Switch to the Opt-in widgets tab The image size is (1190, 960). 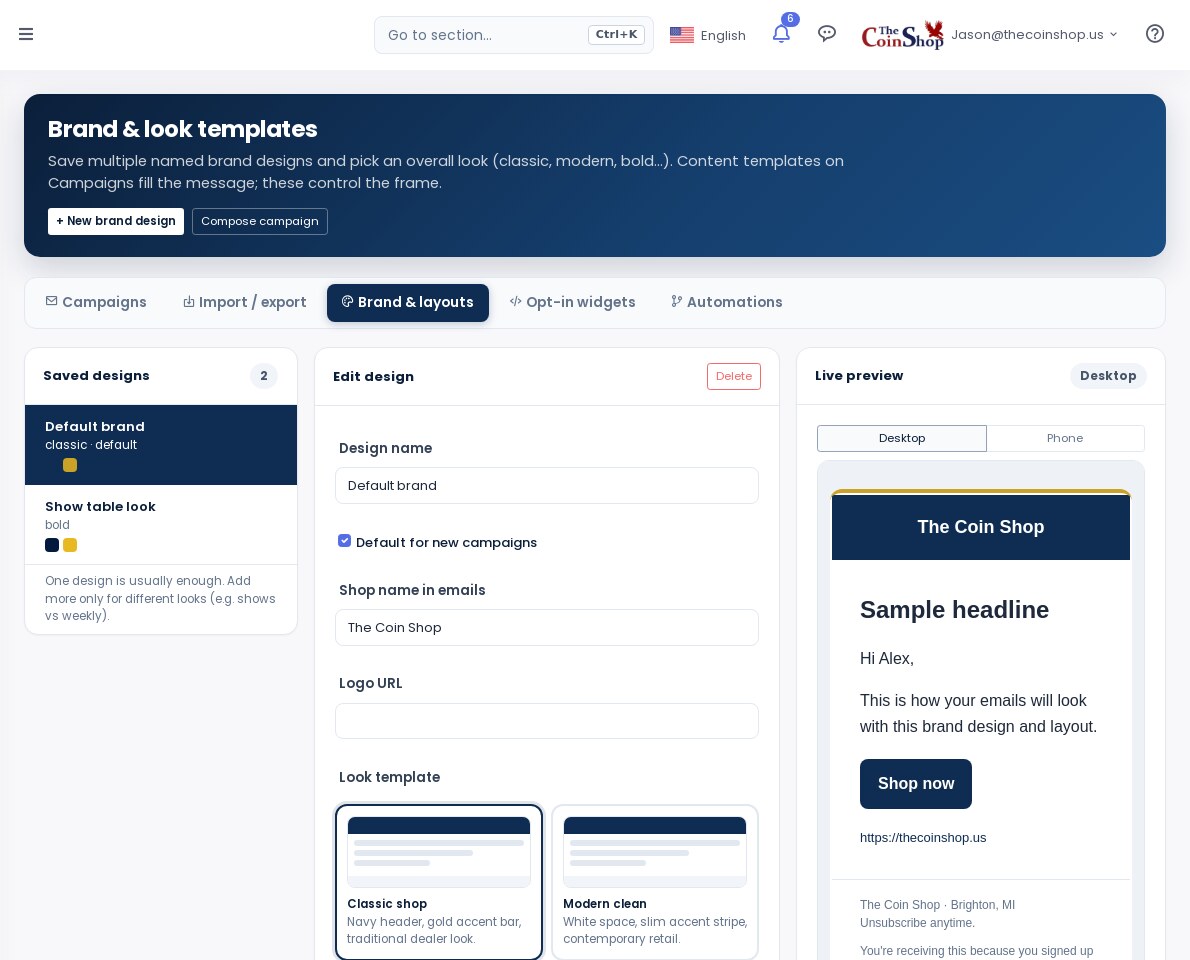[572, 302]
